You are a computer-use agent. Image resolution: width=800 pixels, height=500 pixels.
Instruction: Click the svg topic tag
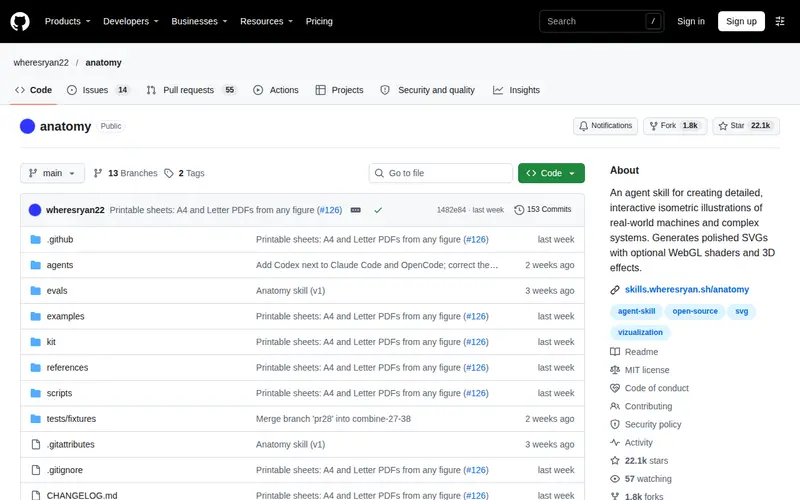(741, 311)
